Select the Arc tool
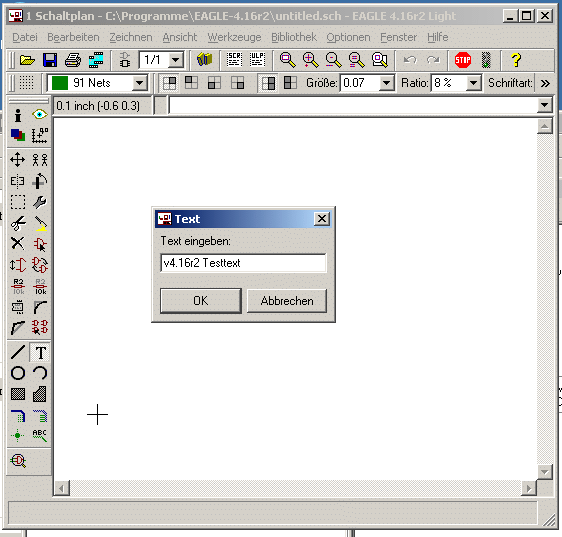 (40, 373)
